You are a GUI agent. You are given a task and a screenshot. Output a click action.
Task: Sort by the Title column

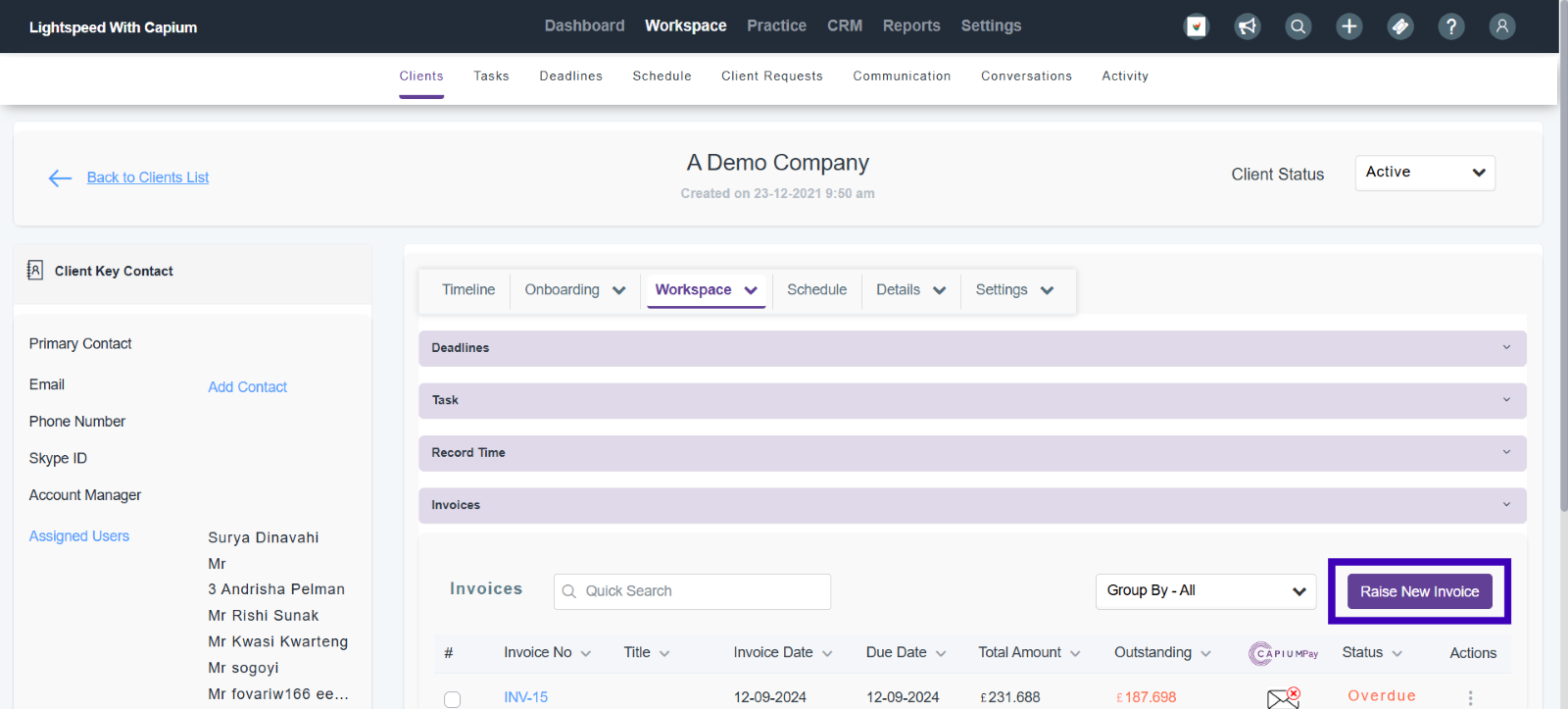tap(647, 653)
